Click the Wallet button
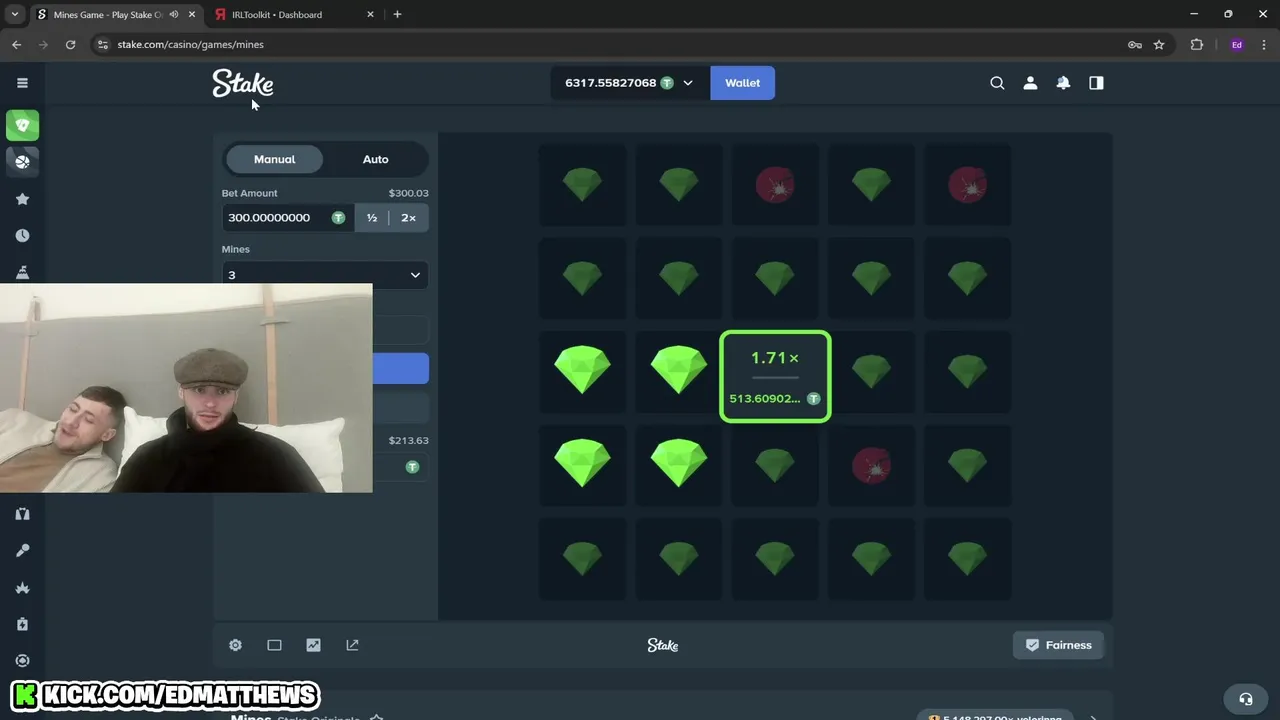 [742, 83]
